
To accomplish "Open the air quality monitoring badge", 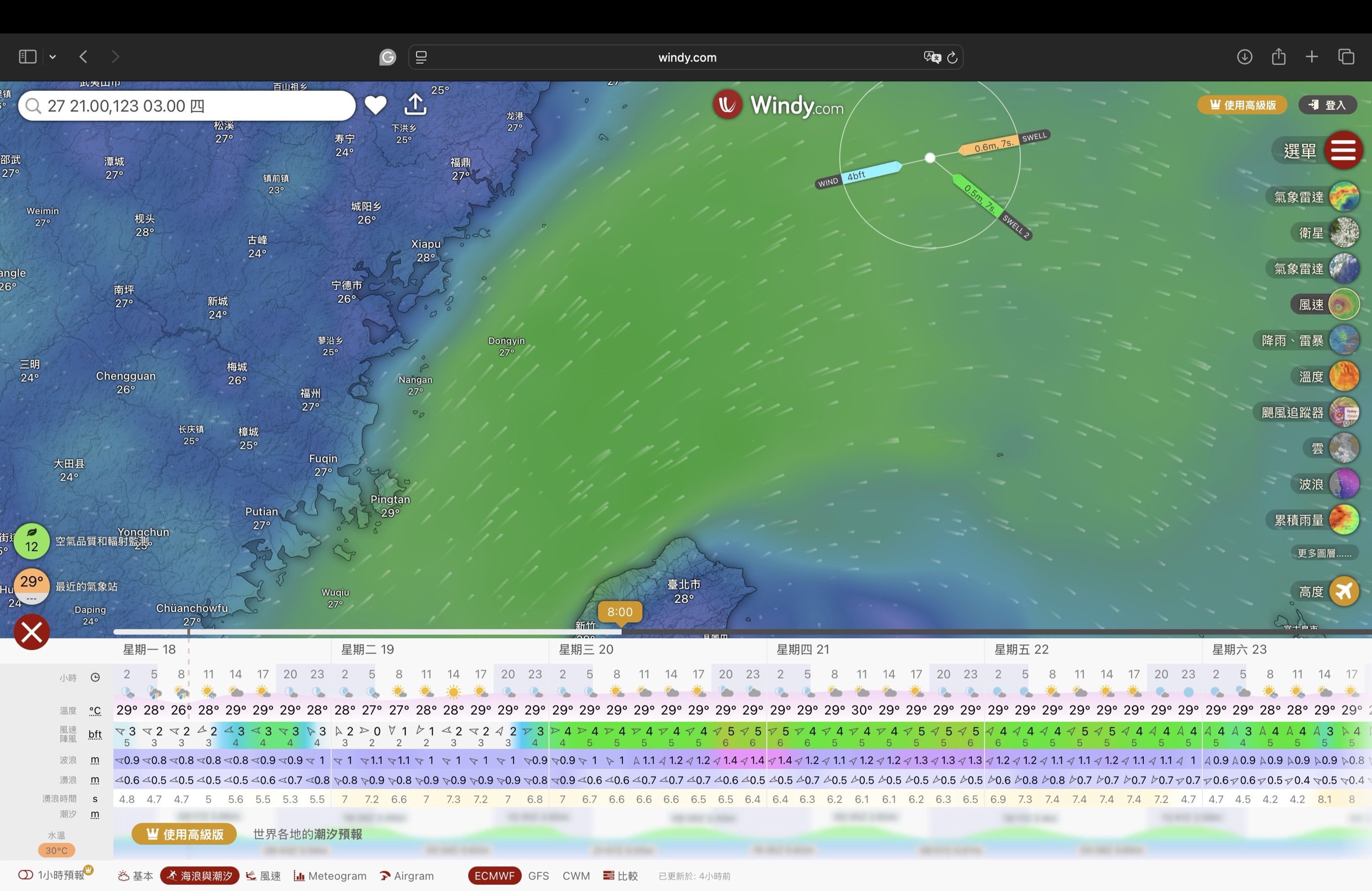I will (x=32, y=541).
